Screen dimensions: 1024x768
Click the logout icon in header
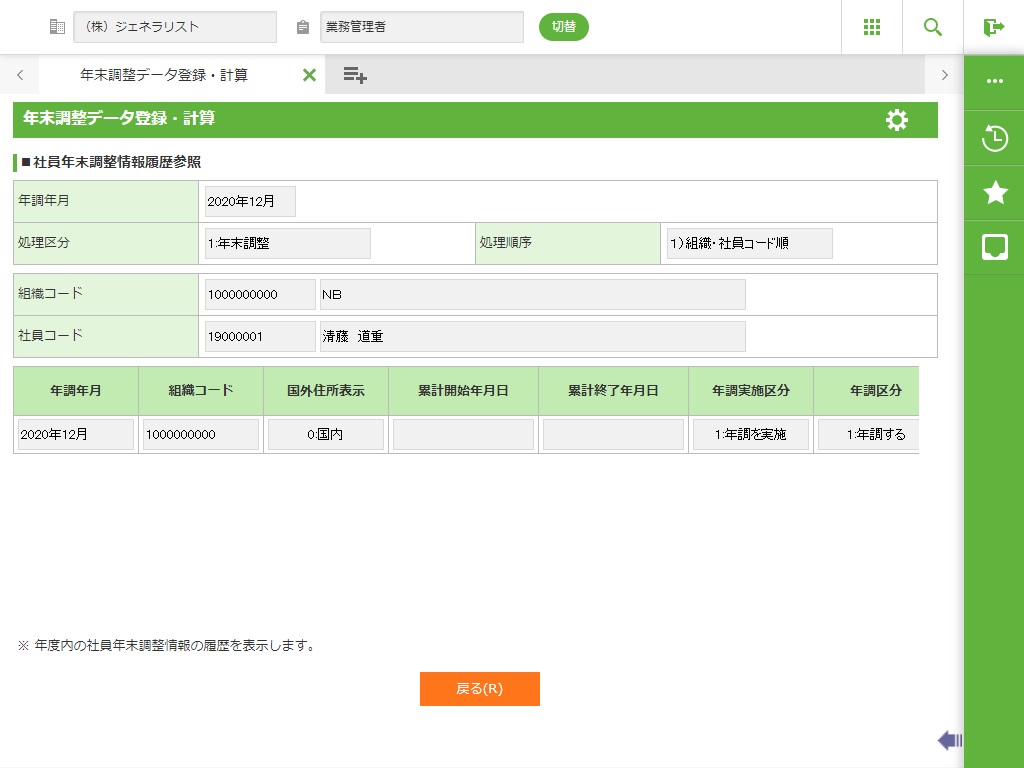point(993,27)
